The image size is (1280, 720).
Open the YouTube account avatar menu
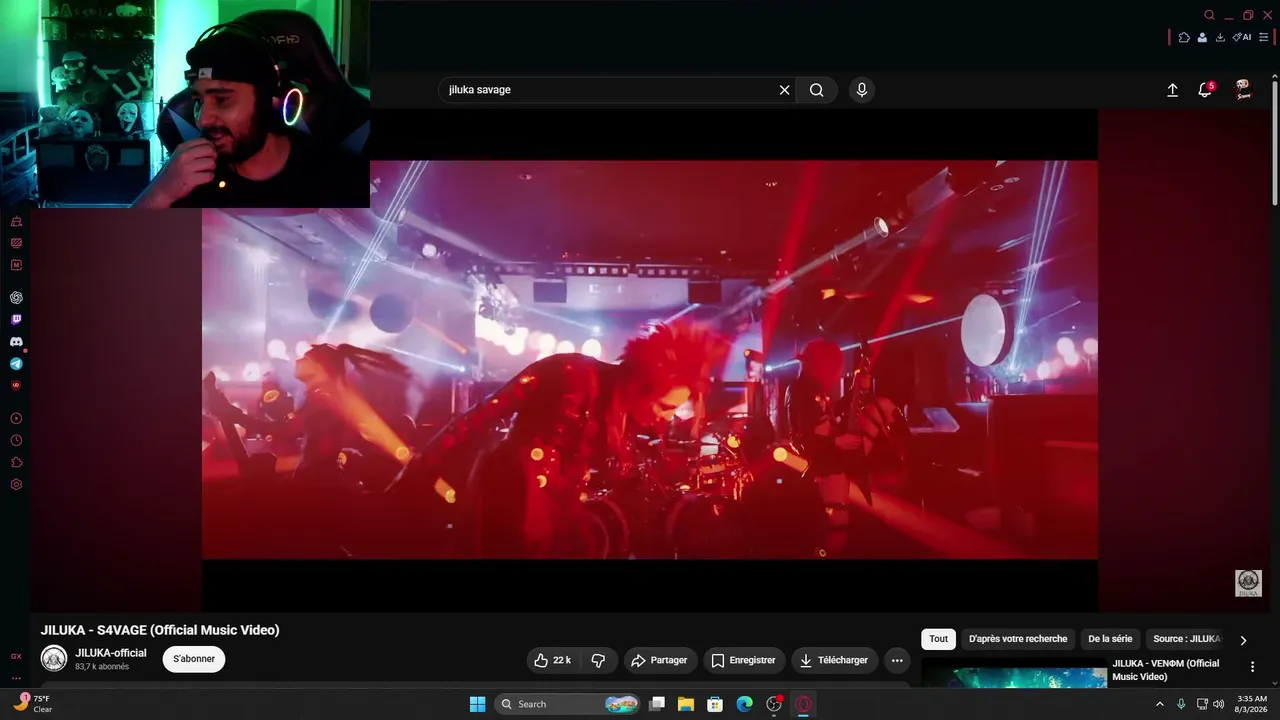[x=1243, y=90]
